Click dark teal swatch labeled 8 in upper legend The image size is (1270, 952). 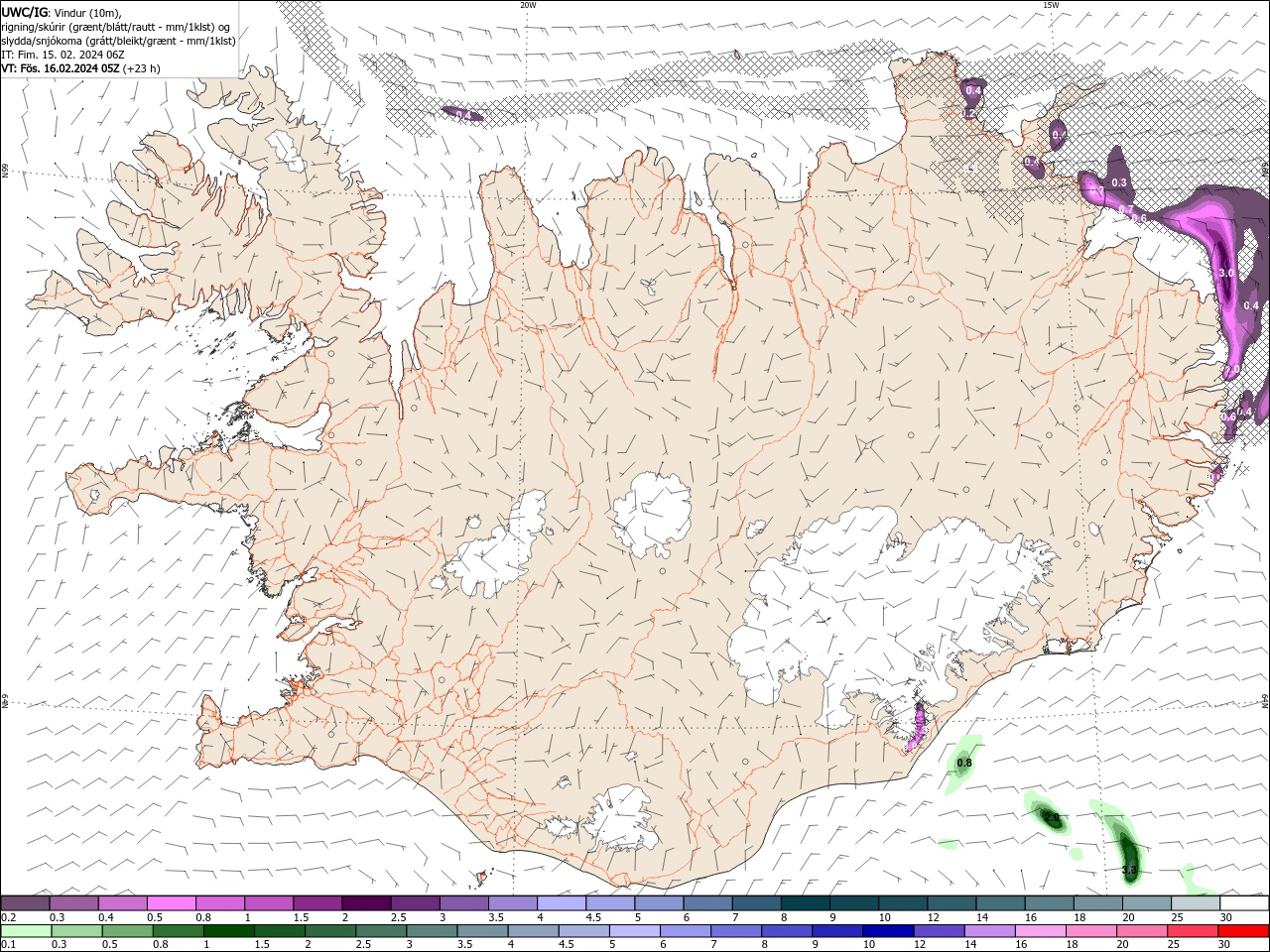click(x=805, y=903)
